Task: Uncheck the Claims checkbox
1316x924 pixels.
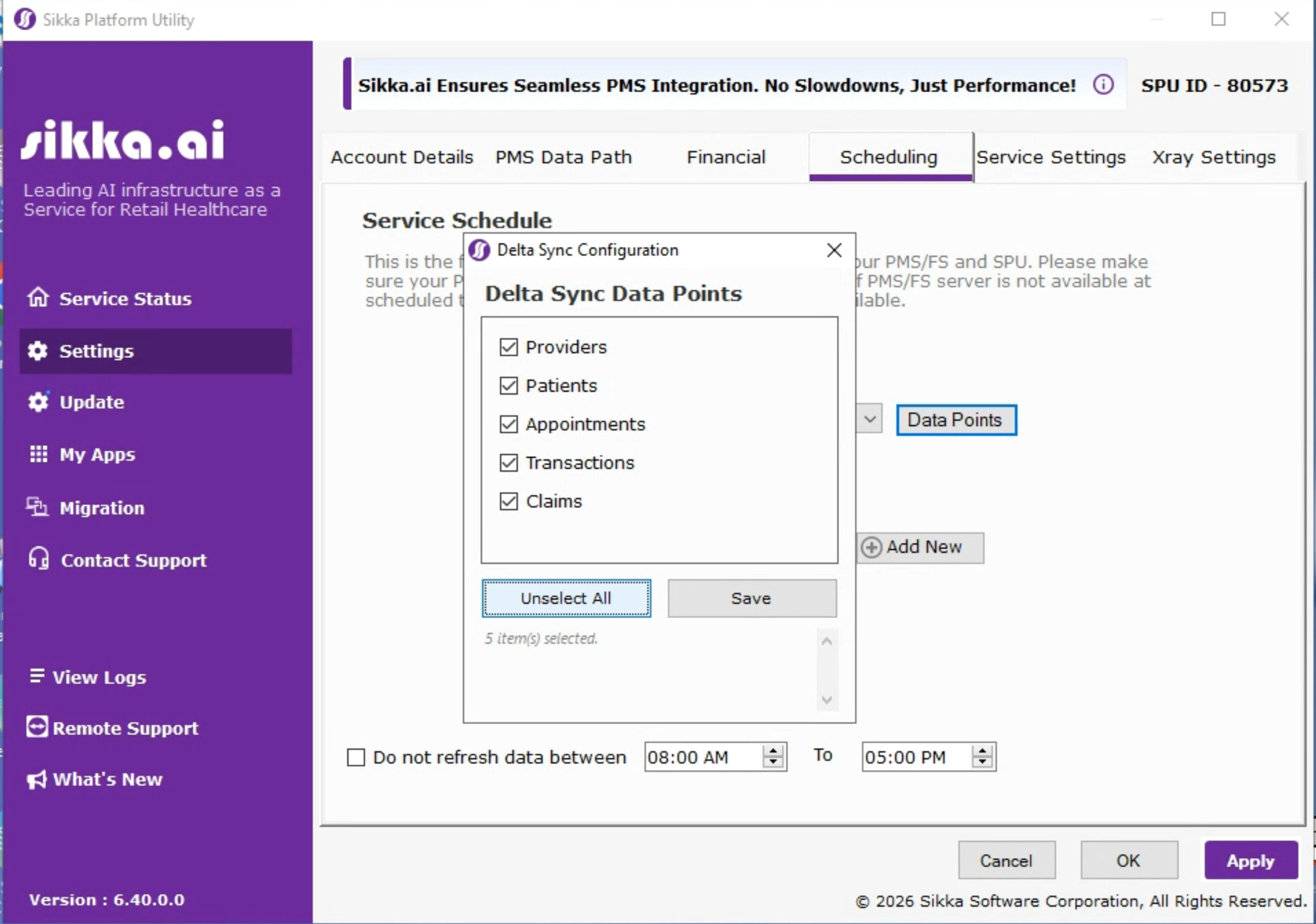Action: [508, 501]
